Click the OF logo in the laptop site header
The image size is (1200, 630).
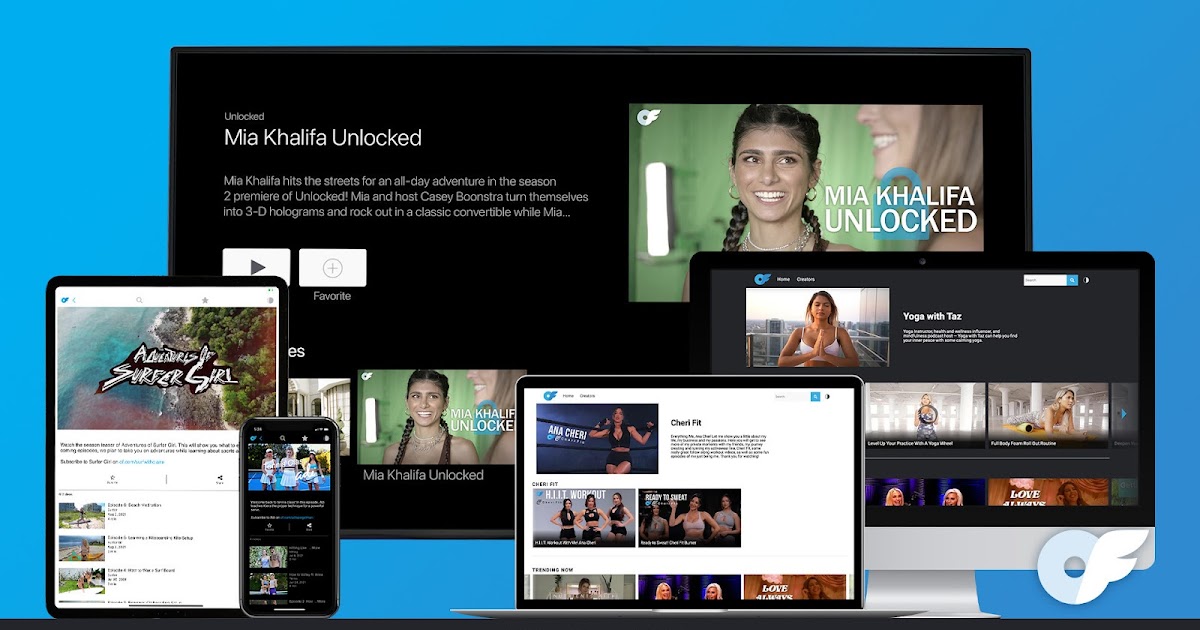pos(550,396)
